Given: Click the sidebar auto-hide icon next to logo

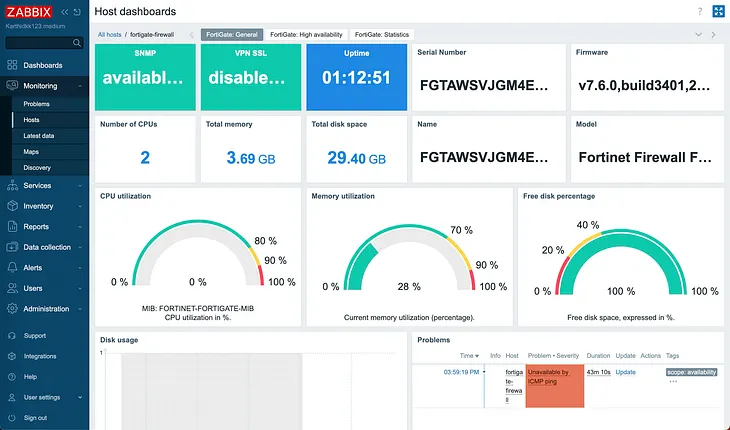Looking at the screenshot, I should point(77,12).
